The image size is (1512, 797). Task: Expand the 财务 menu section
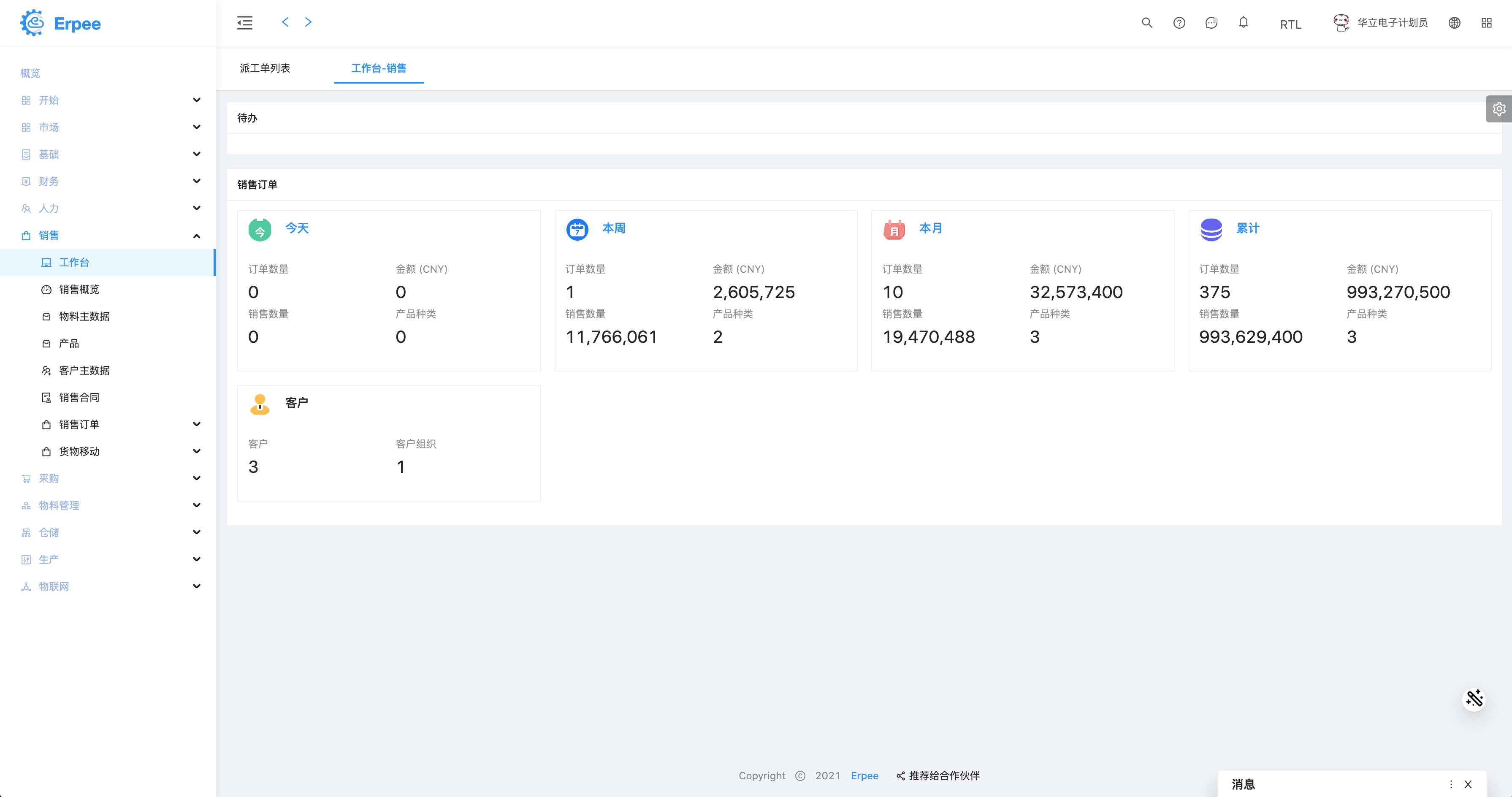pos(197,182)
